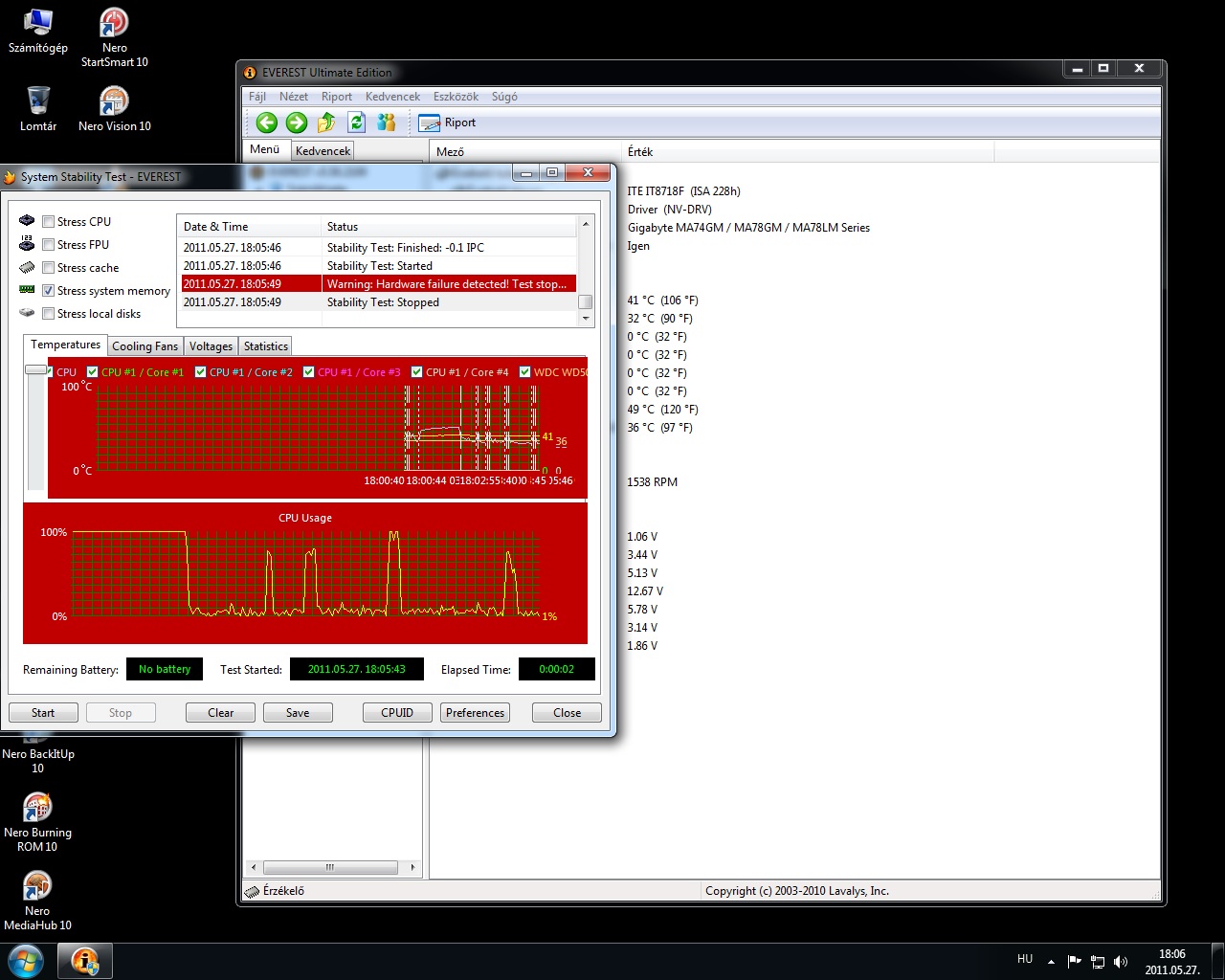Uncheck Stress system memory
Screen dimensions: 1225x980
[x=48, y=291]
